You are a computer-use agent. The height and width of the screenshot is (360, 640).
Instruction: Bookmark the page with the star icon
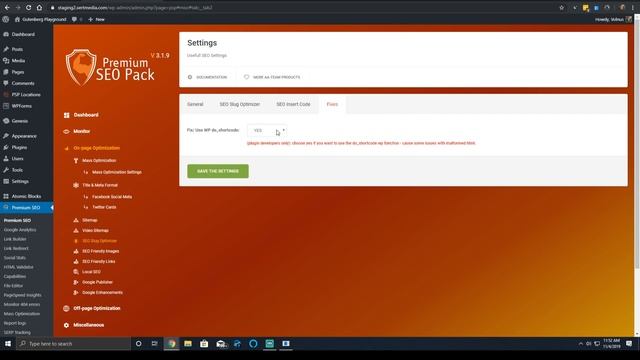click(562, 7)
